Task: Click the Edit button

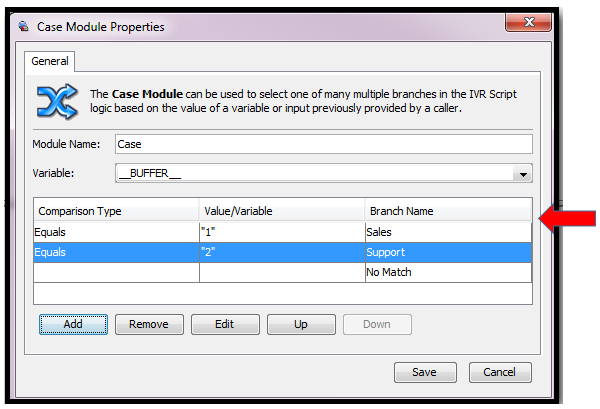Action: point(225,324)
